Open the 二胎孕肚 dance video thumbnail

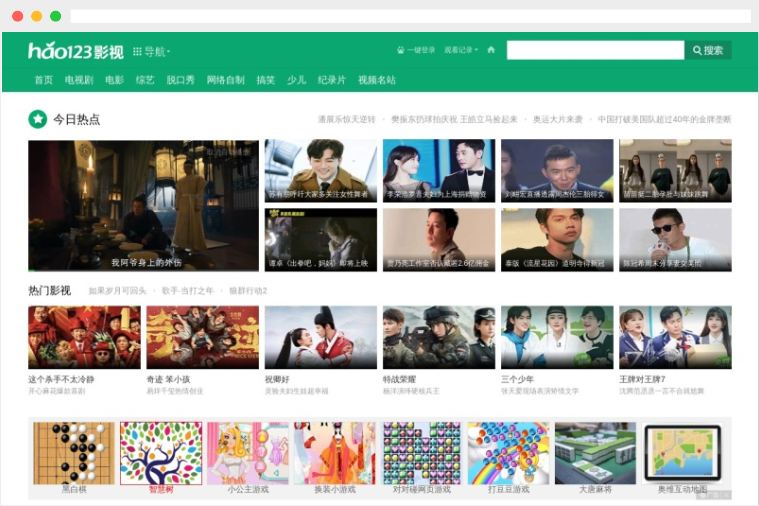click(x=675, y=170)
